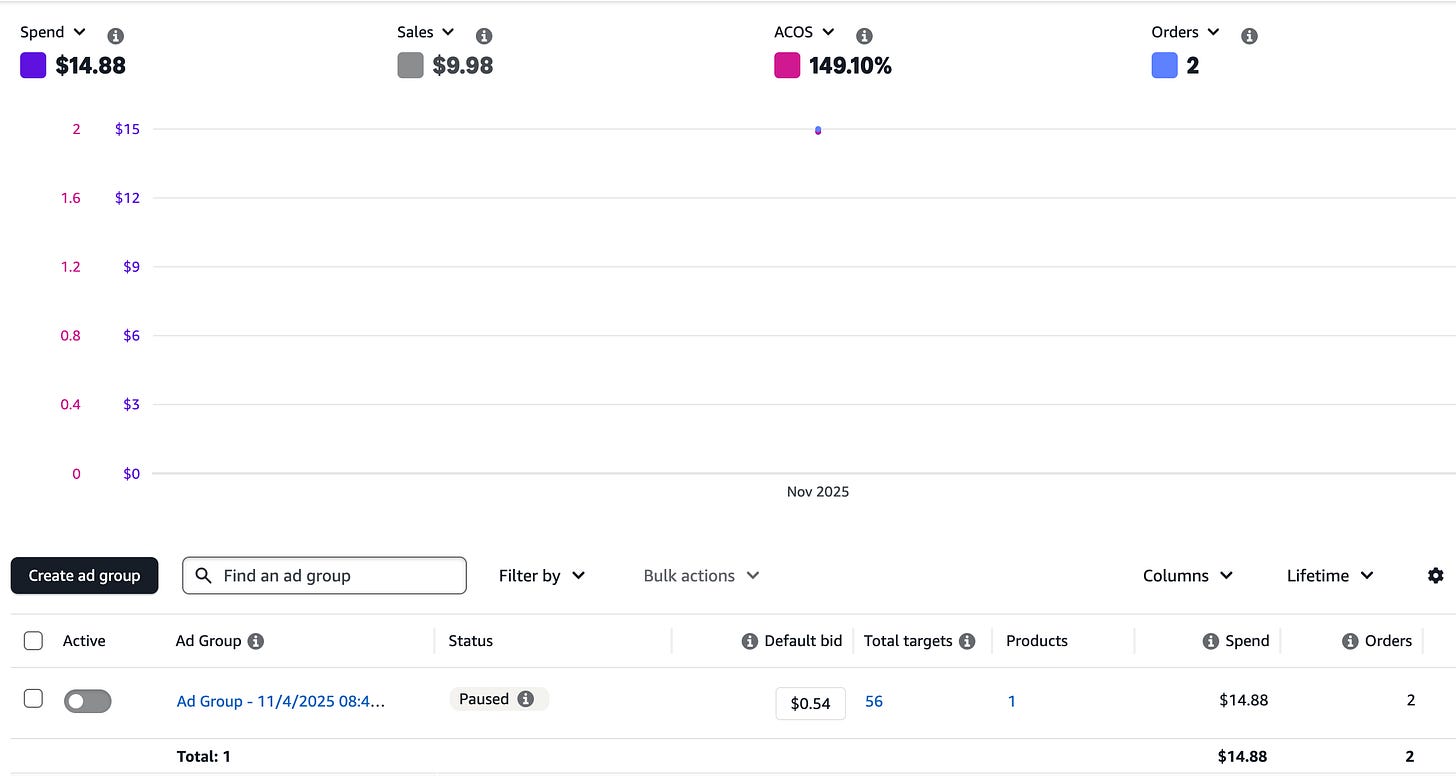Toggle the ad group Active switch
Viewport: 1456px width, 776px height.
tap(88, 701)
